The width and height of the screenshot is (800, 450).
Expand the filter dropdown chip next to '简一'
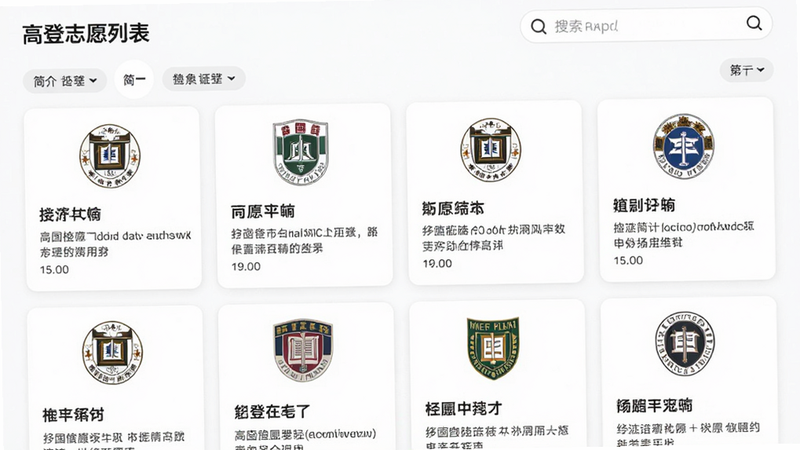pos(204,79)
